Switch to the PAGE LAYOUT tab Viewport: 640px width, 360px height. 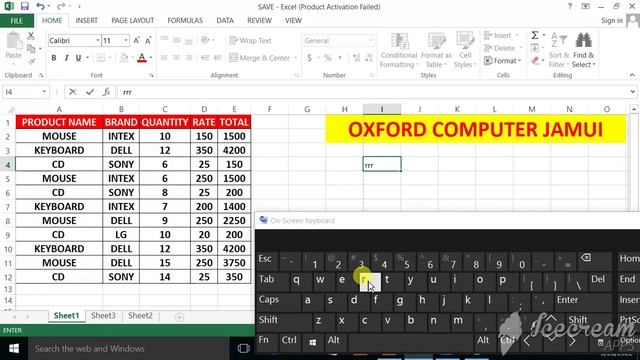click(133, 20)
